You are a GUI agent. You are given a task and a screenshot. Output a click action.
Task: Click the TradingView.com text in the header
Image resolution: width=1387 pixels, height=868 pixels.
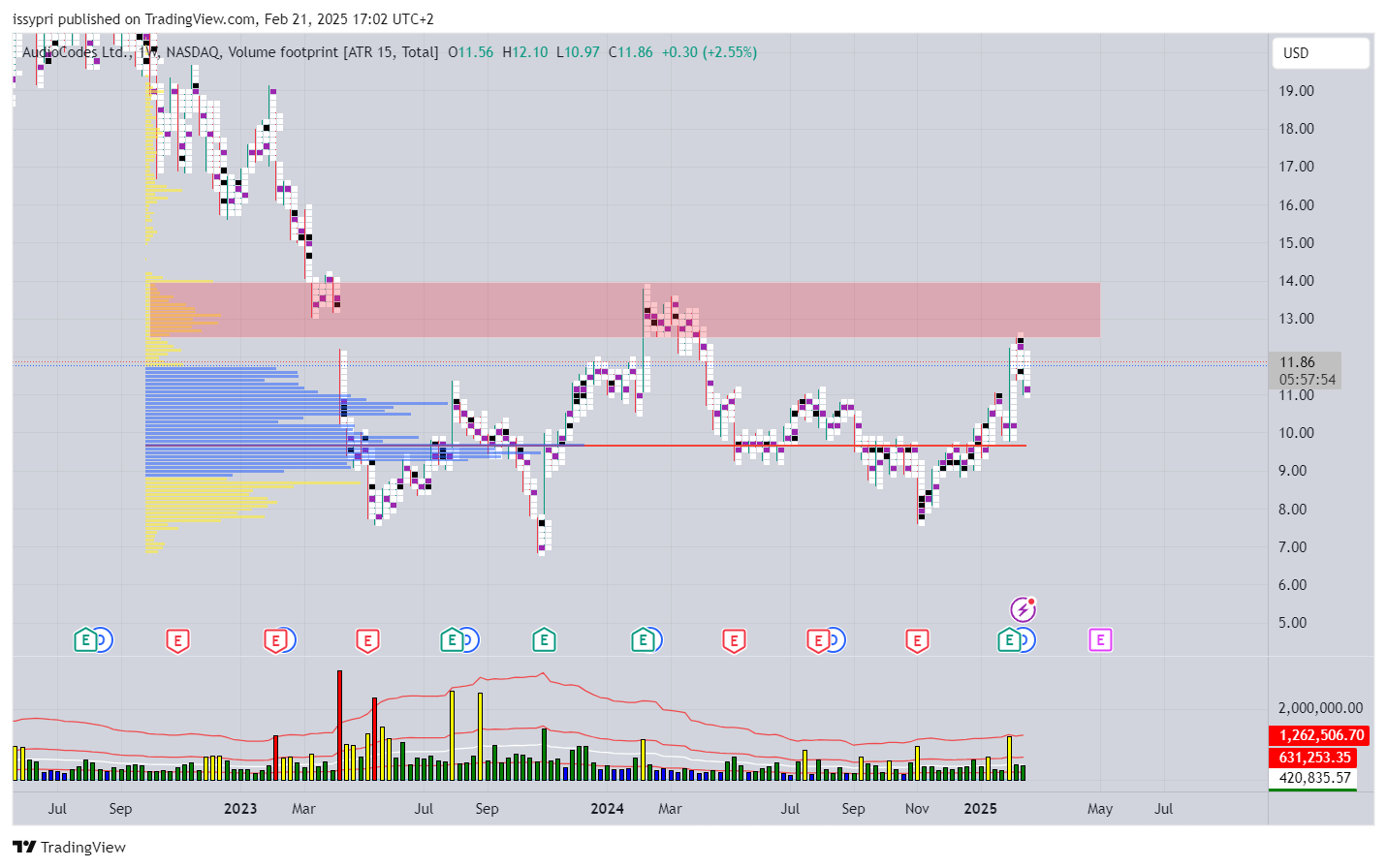[x=202, y=19]
